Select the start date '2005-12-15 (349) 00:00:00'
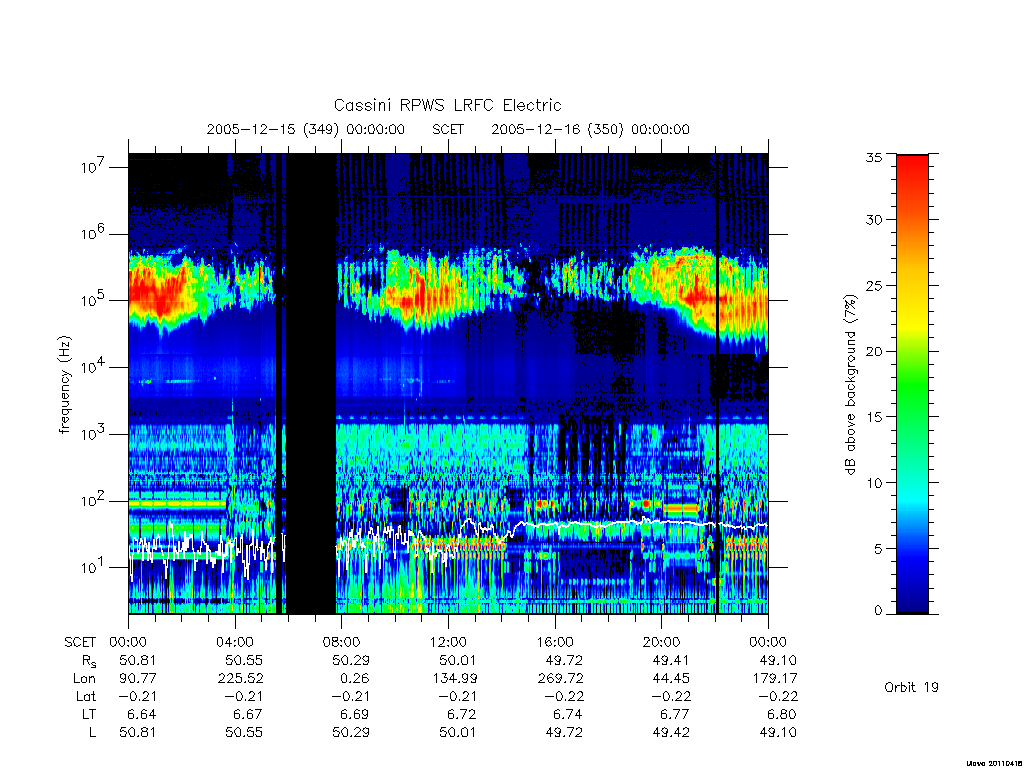The width and height of the screenshot is (1024, 768). pyautogui.click(x=306, y=129)
